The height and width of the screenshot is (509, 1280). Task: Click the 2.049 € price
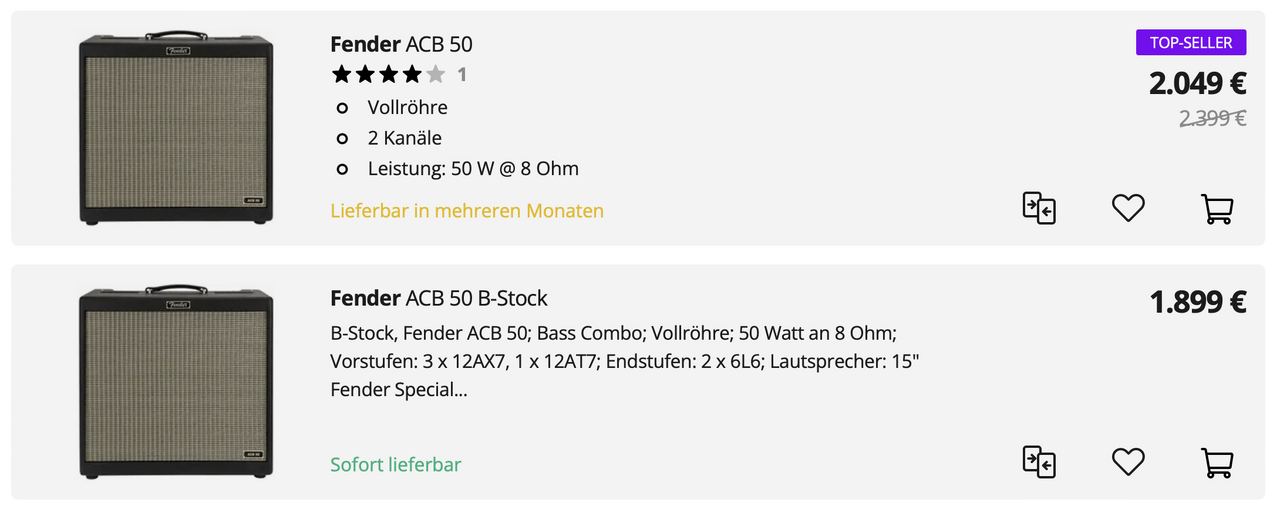1197,83
